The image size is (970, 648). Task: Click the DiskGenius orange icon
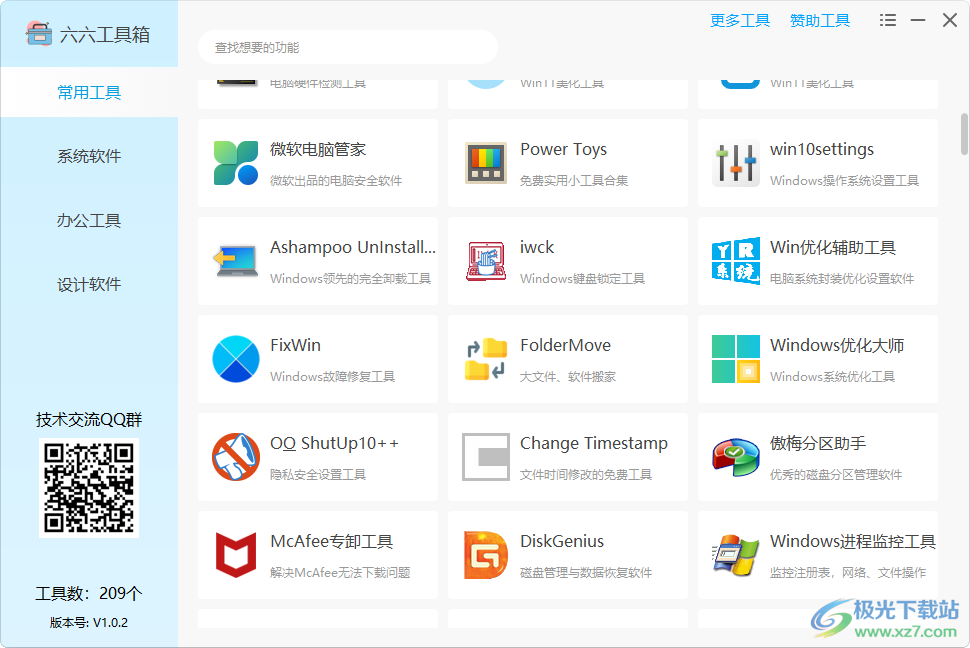click(x=486, y=555)
